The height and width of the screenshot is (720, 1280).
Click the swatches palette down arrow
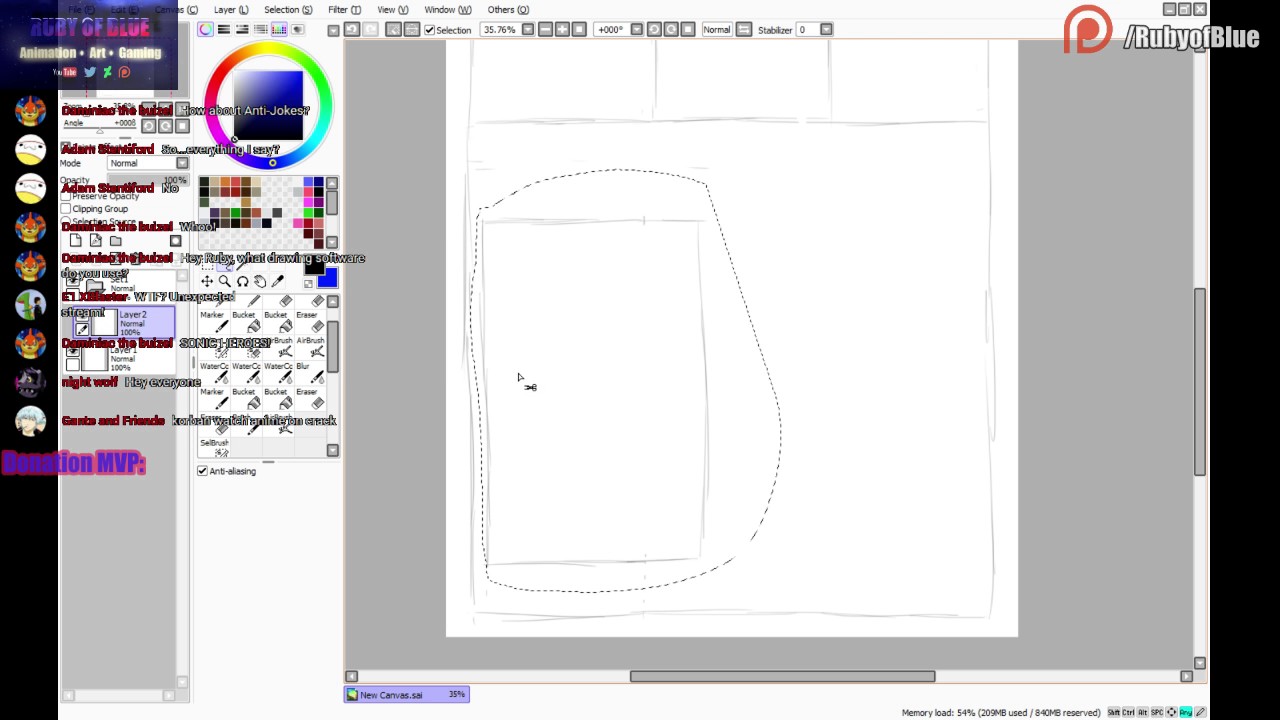coord(332,242)
